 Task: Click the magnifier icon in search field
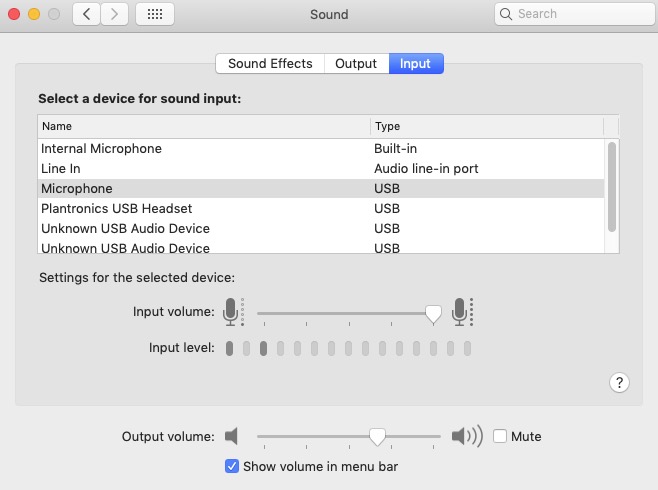click(x=506, y=14)
